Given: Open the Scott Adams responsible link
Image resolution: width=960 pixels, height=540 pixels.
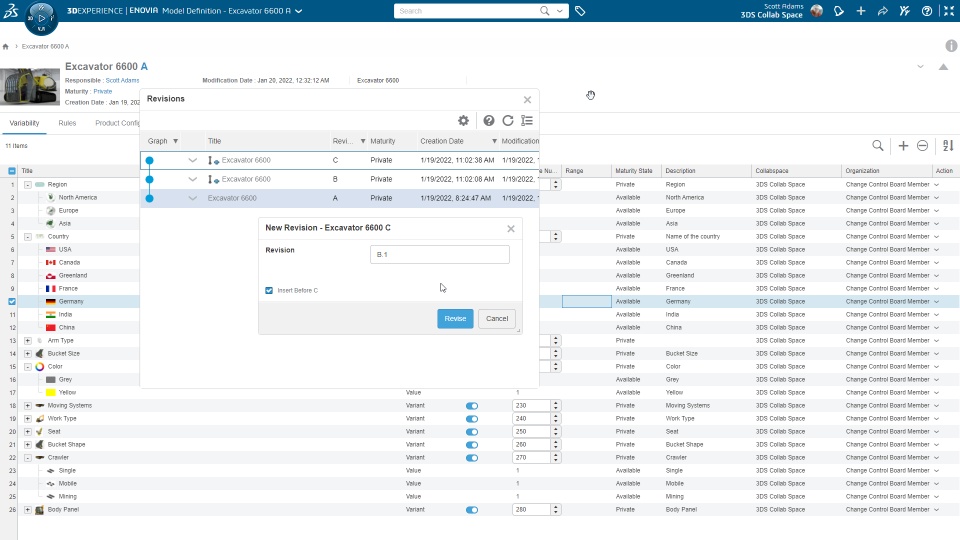Looking at the screenshot, I should point(122,80).
